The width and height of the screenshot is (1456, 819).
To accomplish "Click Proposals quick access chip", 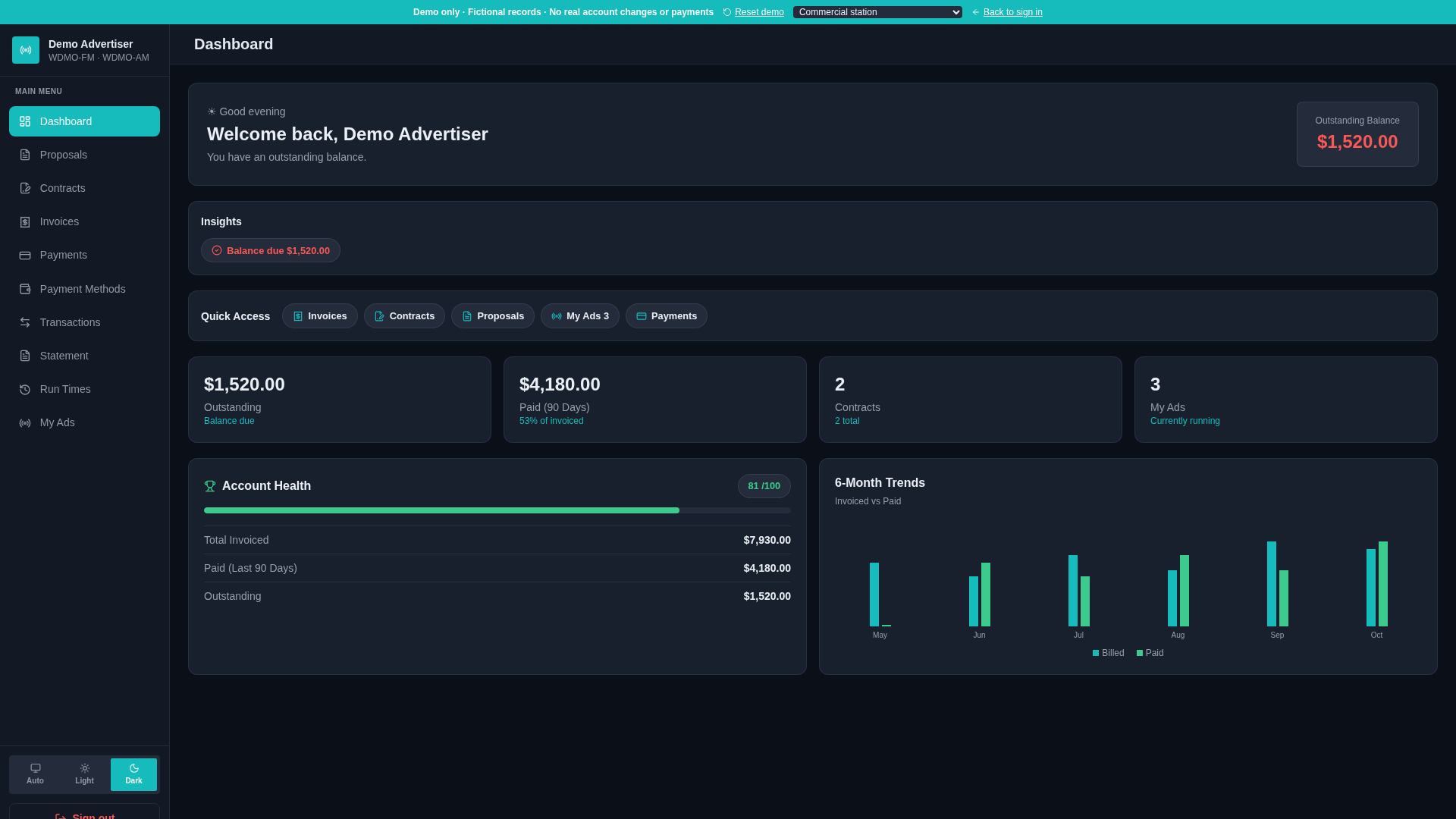I will click(x=493, y=316).
